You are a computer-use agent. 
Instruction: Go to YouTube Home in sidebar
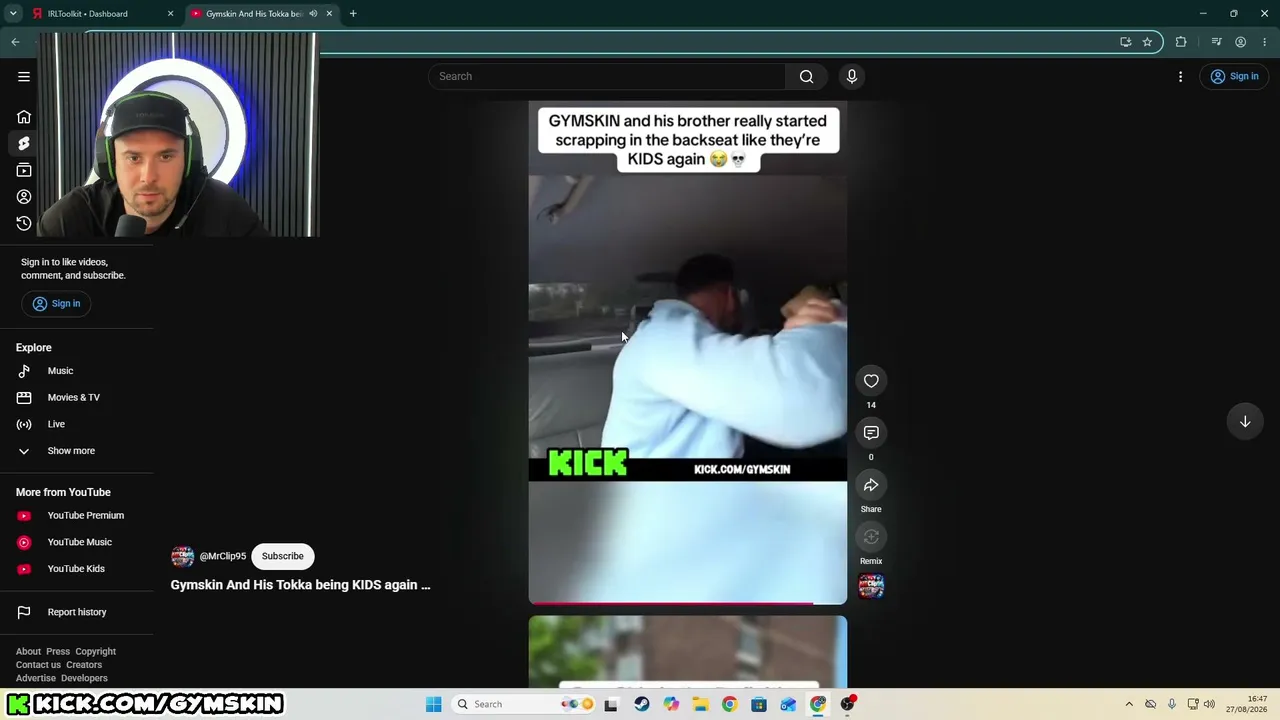[24, 117]
